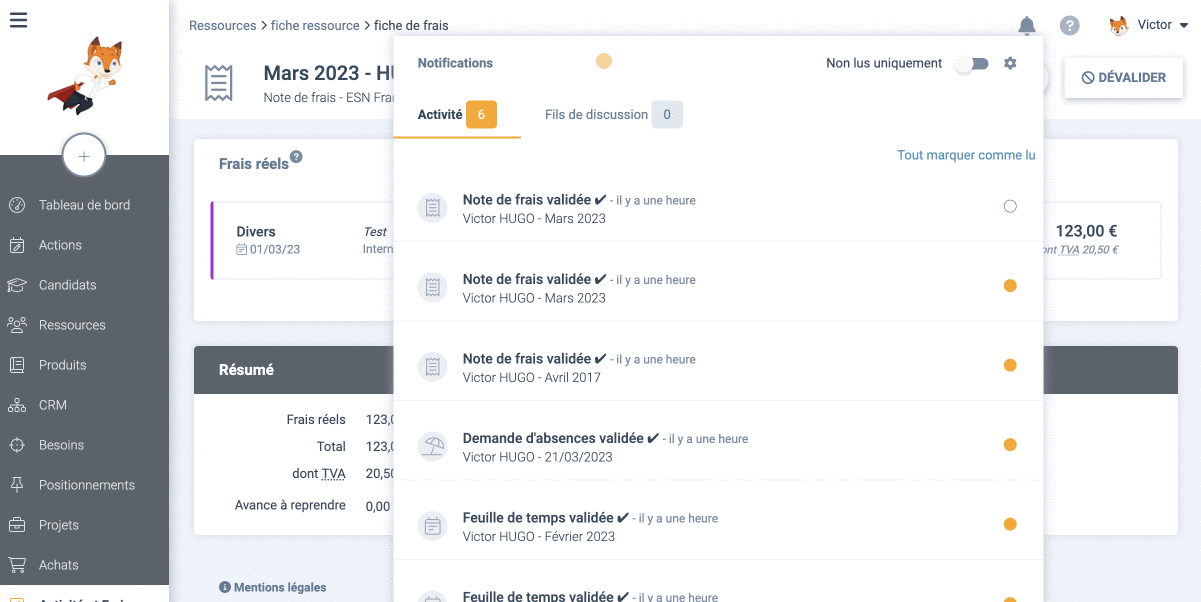Click the round plus quick-add button

click(x=84, y=156)
